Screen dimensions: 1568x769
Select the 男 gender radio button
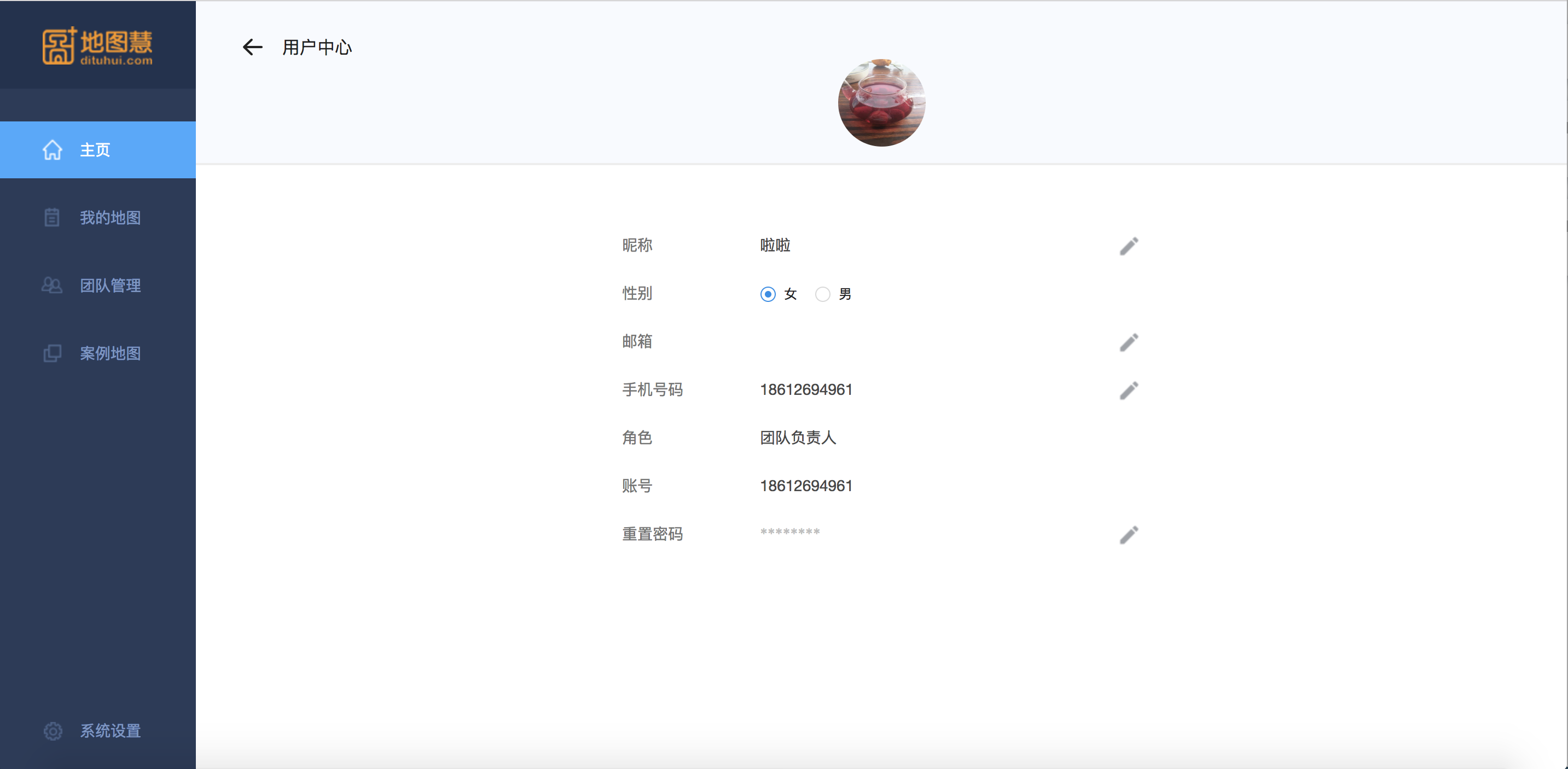[822, 294]
